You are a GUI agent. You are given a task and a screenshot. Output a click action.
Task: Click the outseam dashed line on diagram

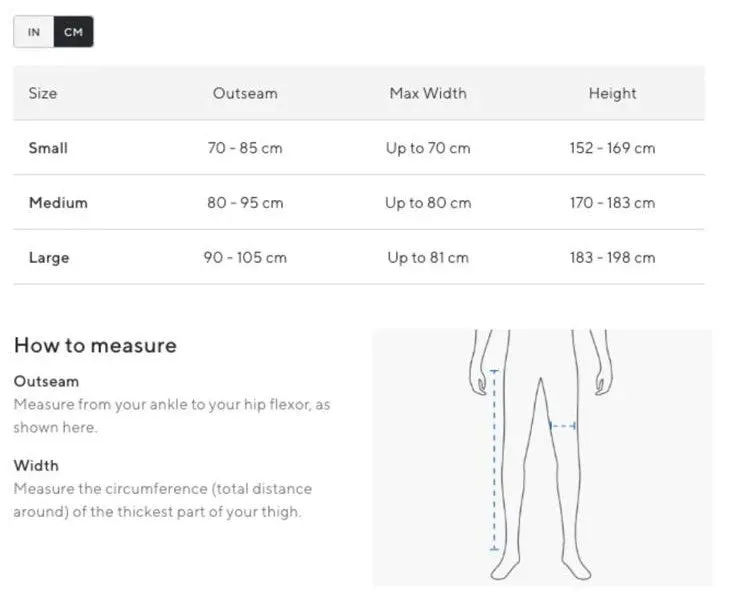[494, 460]
